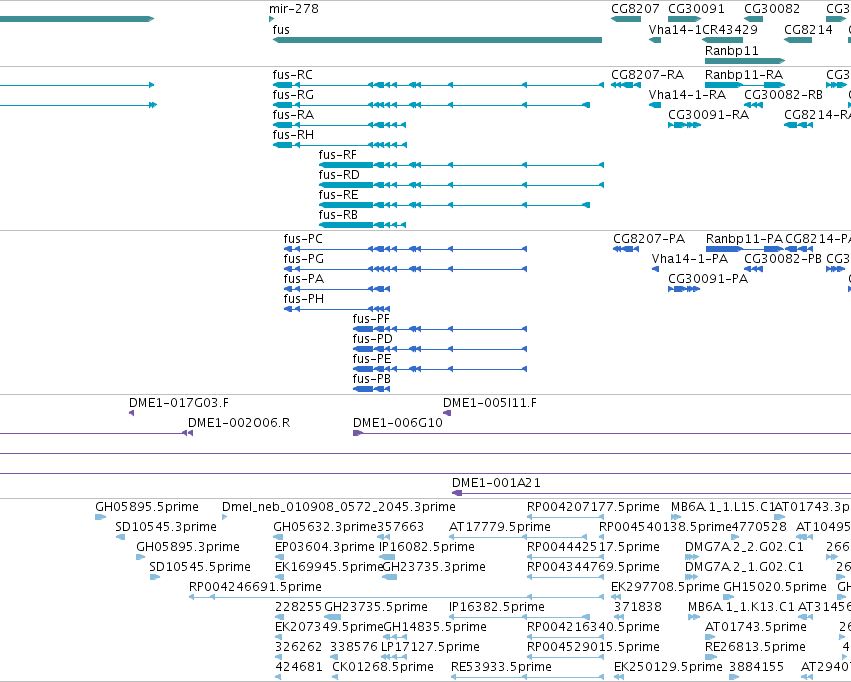Click protein fus-PE label
The image size is (851, 682).
pyautogui.click(x=372, y=359)
